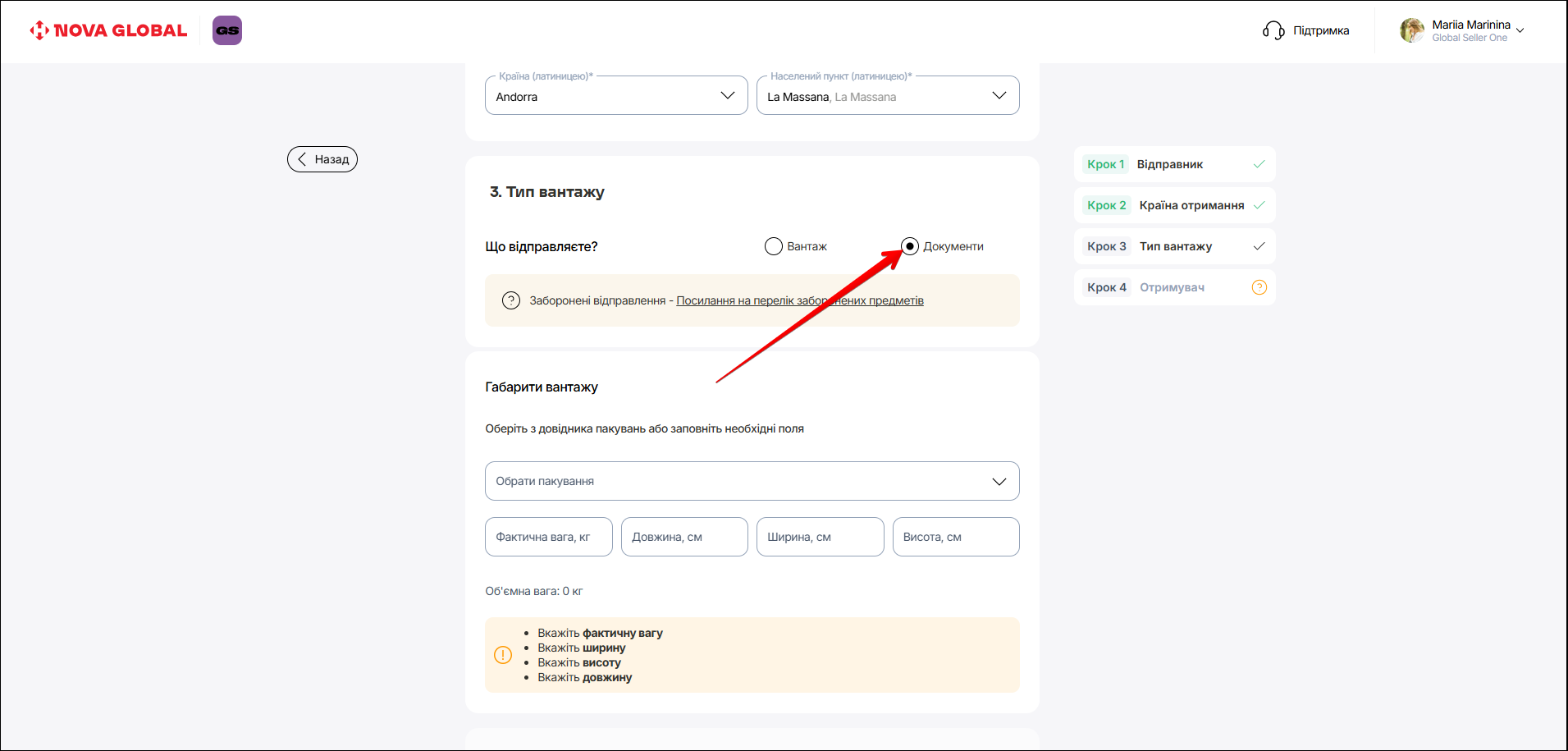The width and height of the screenshot is (1568, 751).
Task: Click the Mariia Marinina profile avatar
Action: [x=1411, y=30]
